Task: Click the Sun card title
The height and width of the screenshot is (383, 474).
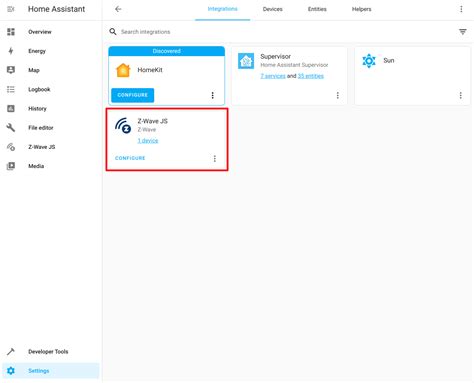Action: point(389,60)
